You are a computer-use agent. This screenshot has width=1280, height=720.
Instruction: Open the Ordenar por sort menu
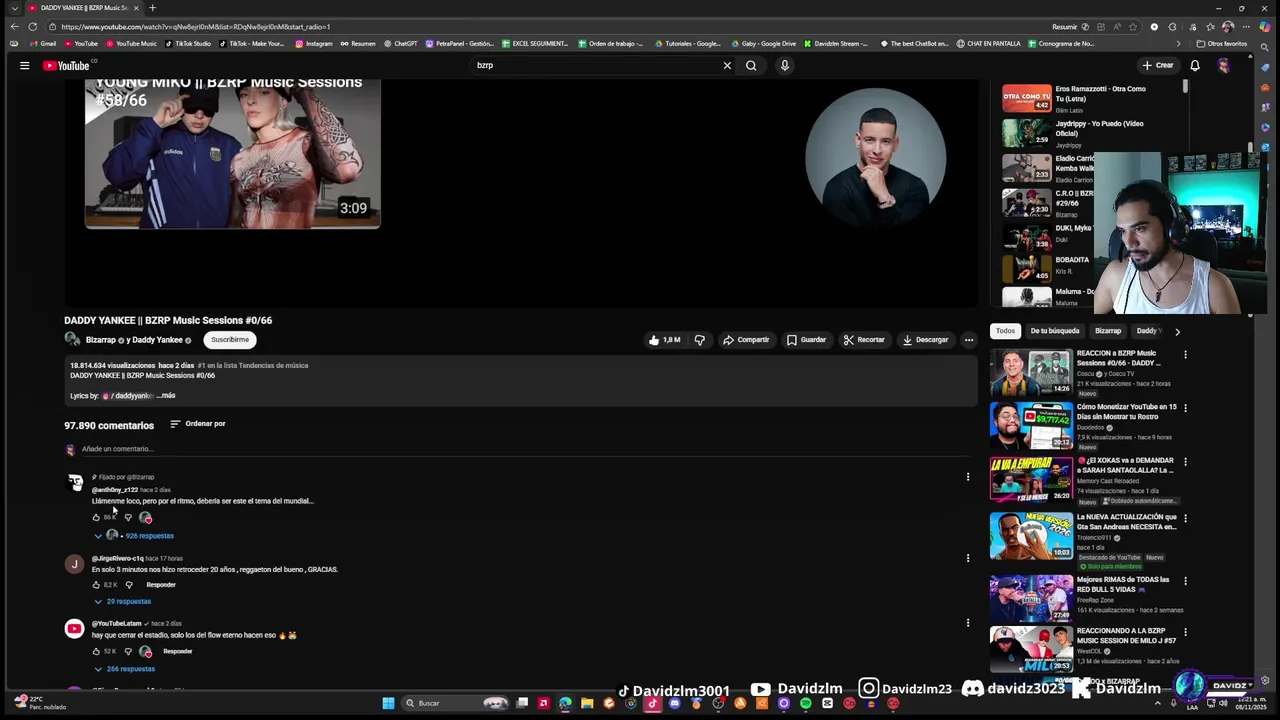click(x=197, y=424)
